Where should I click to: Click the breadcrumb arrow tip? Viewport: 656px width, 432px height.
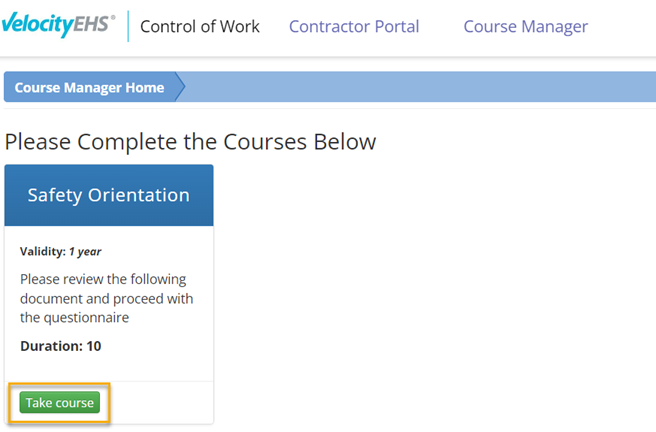click(x=180, y=88)
